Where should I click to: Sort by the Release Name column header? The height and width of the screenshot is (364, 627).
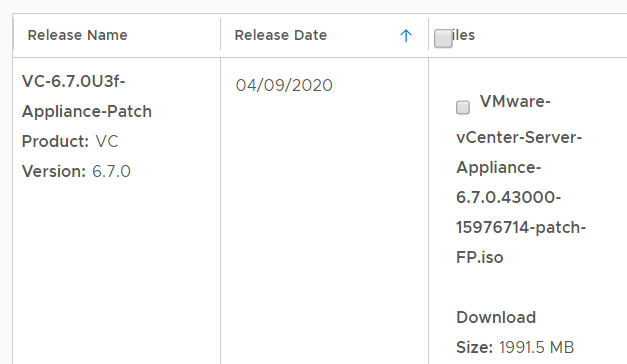click(77, 35)
